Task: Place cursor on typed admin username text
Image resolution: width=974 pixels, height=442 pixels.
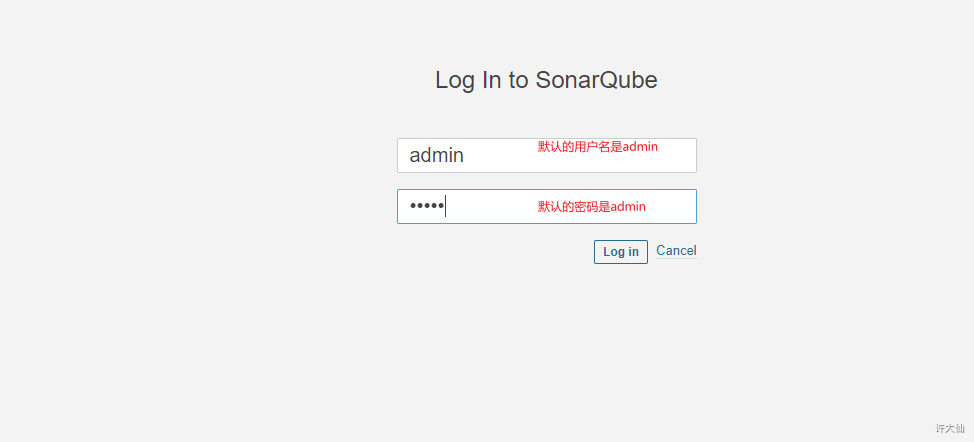Action: (x=436, y=155)
